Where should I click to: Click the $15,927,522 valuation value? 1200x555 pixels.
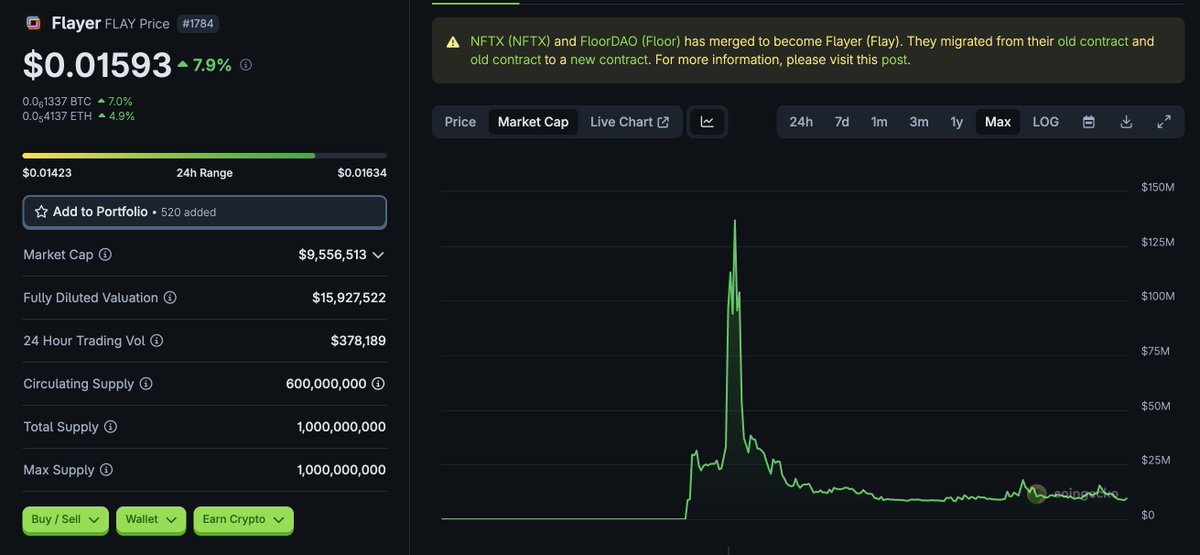(x=349, y=298)
